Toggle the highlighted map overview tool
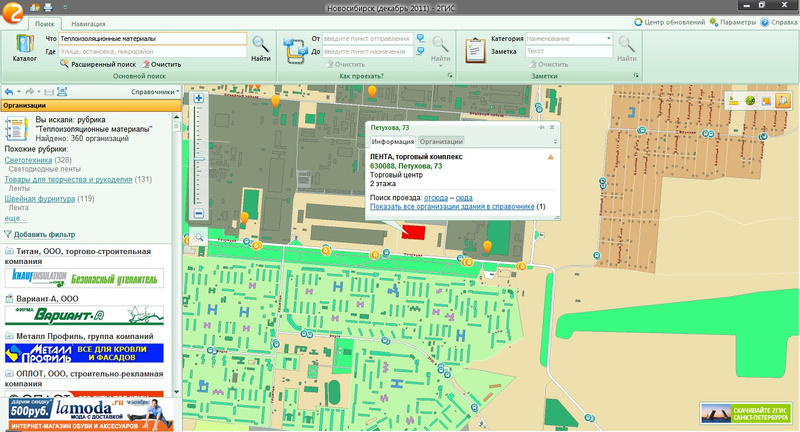The height and width of the screenshot is (432, 800). 782,100
